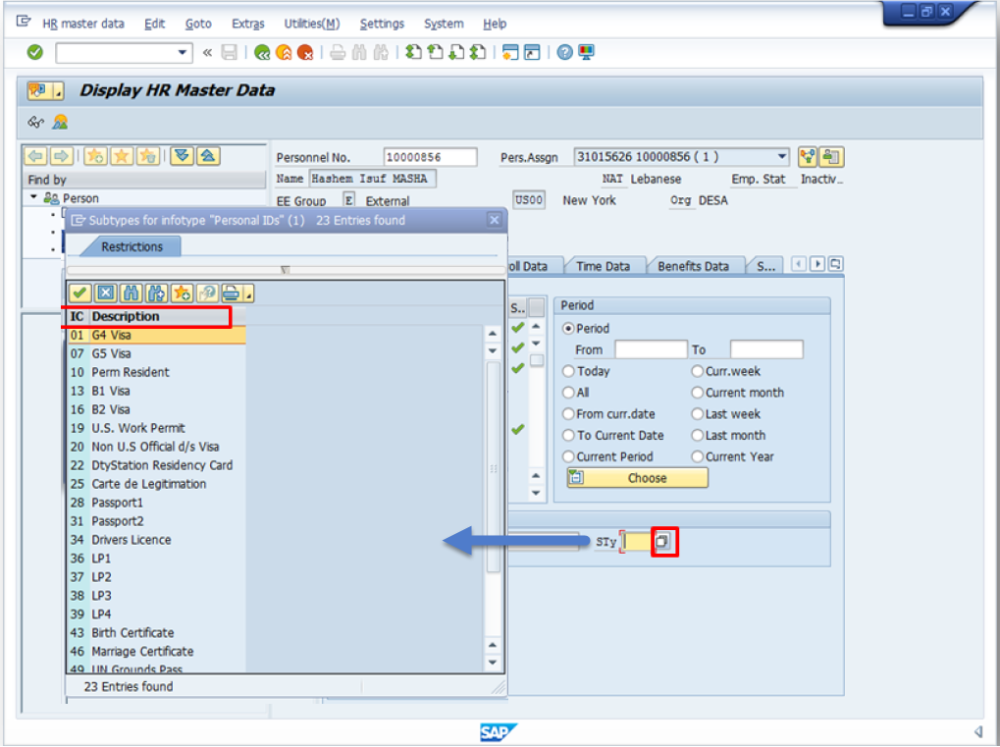Select the Last week radio button
The width and height of the screenshot is (1000, 747).
click(697, 414)
